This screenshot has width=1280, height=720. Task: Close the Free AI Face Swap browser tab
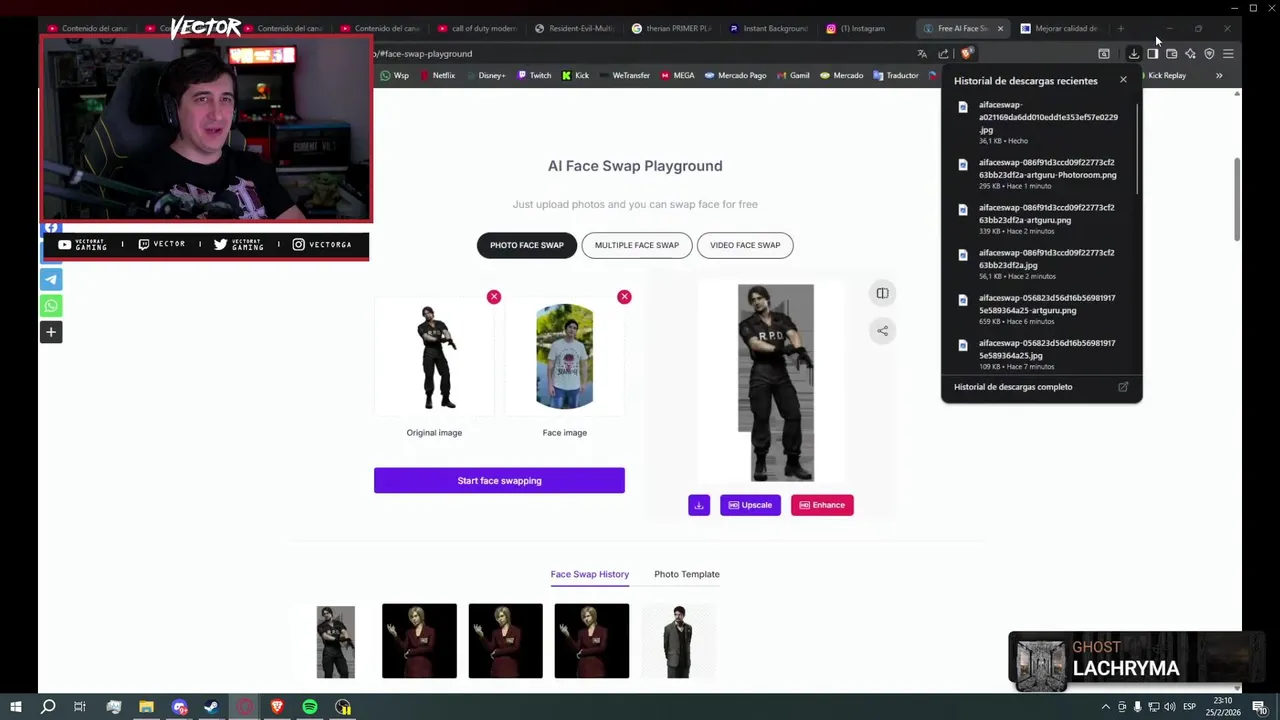tap(1000, 28)
